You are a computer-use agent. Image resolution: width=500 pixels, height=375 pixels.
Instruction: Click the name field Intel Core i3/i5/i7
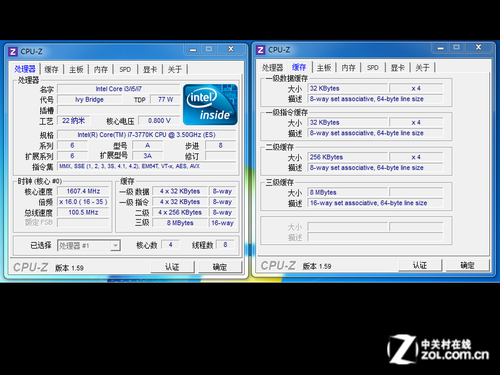pyautogui.click(x=119, y=89)
